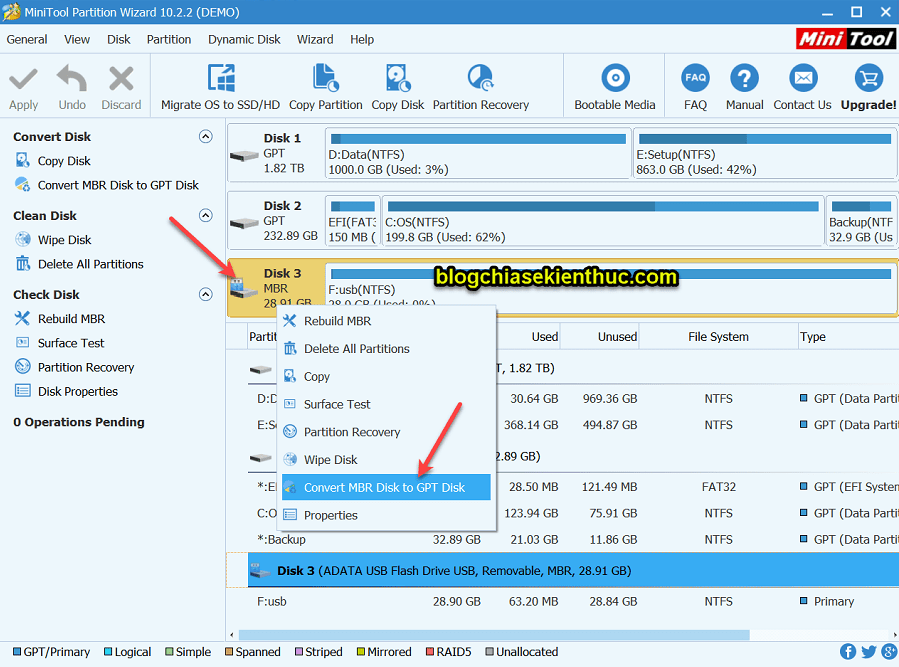
Task: Open Disk Properties in sidebar
Action: [x=78, y=392]
